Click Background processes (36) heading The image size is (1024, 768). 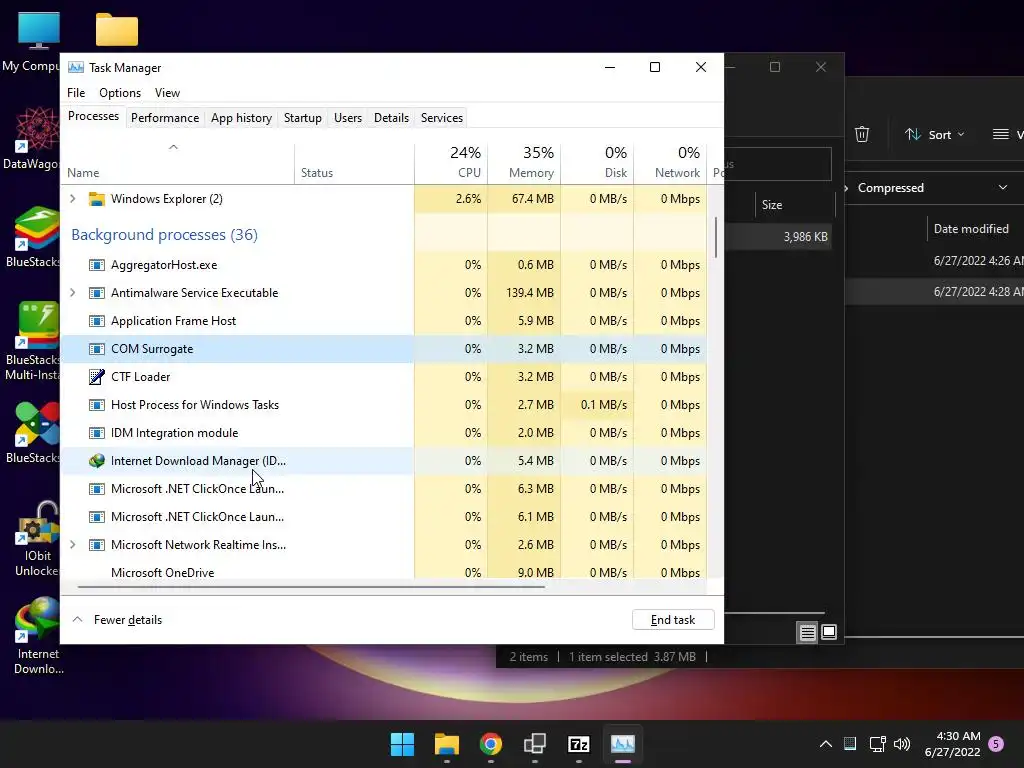click(x=165, y=234)
